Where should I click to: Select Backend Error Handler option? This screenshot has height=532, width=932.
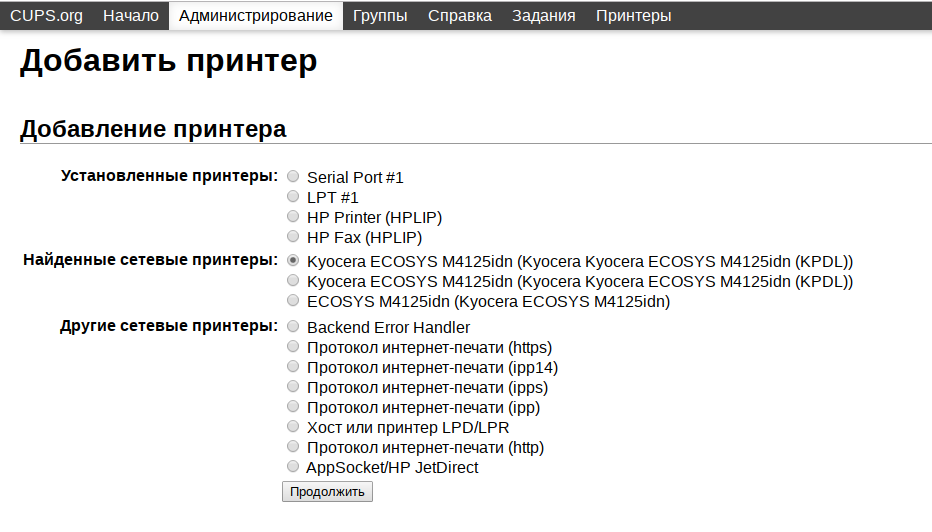point(293,326)
